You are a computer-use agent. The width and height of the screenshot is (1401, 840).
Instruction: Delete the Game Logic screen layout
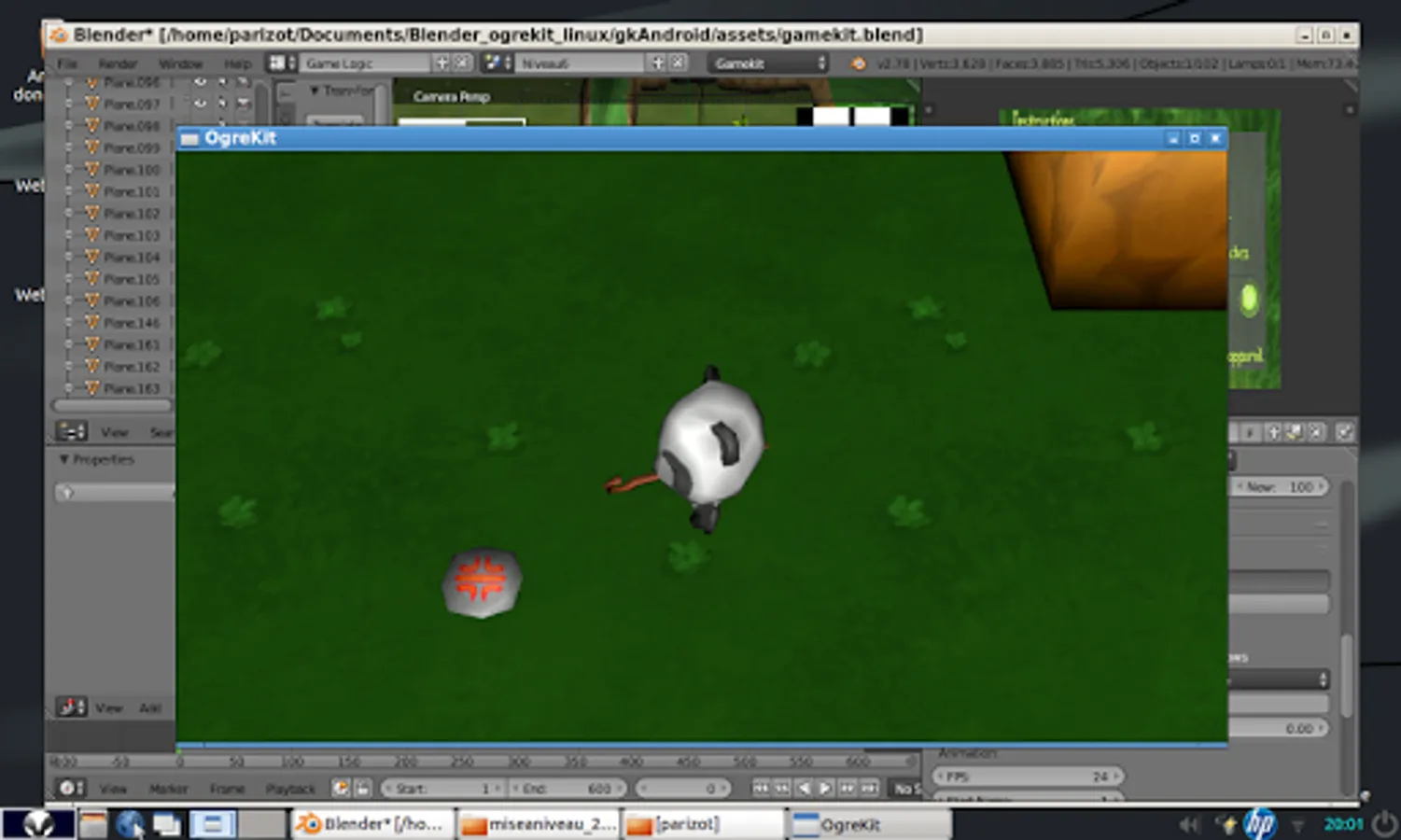point(462,63)
